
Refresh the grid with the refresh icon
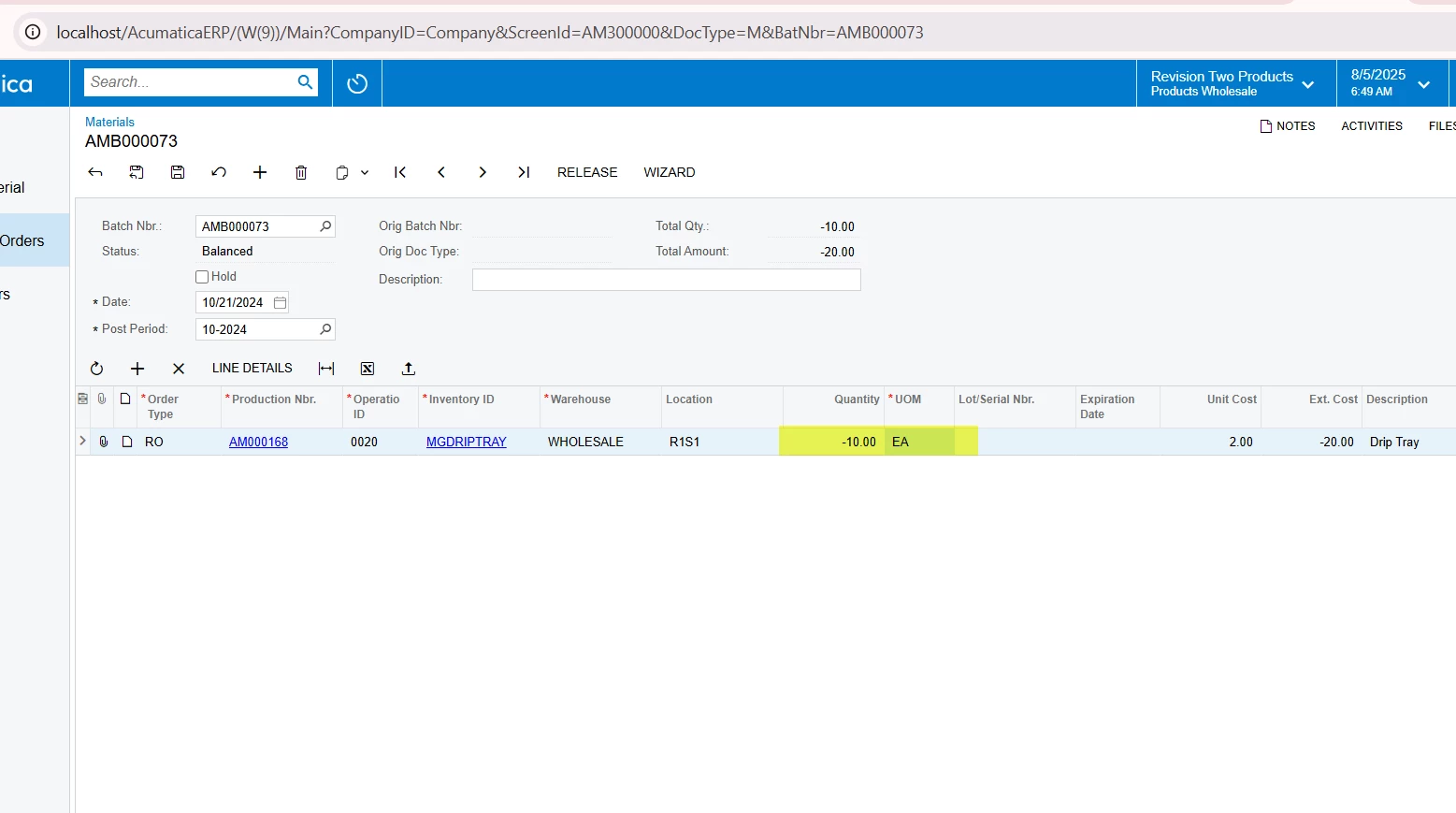96,369
